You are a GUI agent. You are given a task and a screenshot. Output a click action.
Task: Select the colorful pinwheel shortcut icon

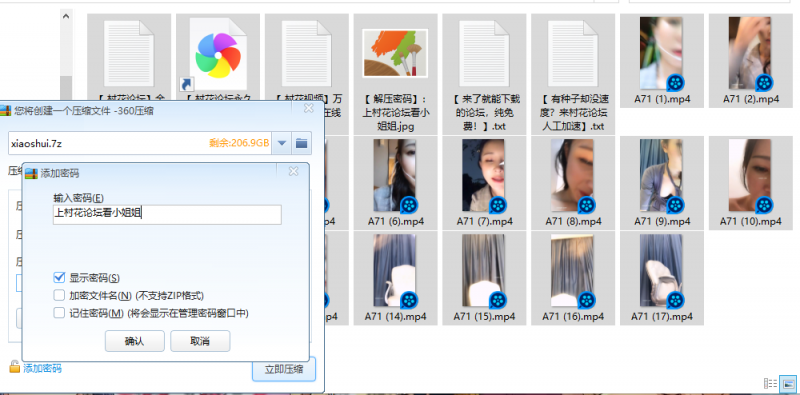coord(218,55)
